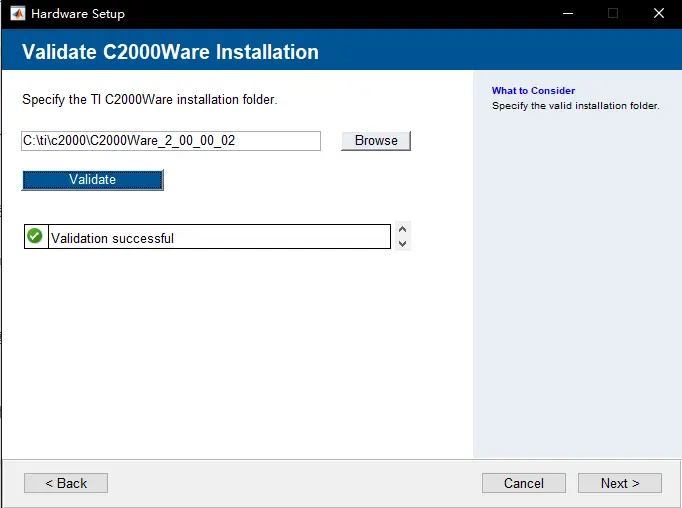The width and height of the screenshot is (682, 508).
Task: Click 'Specify the valid installation folder.' help text
Action: point(575,106)
